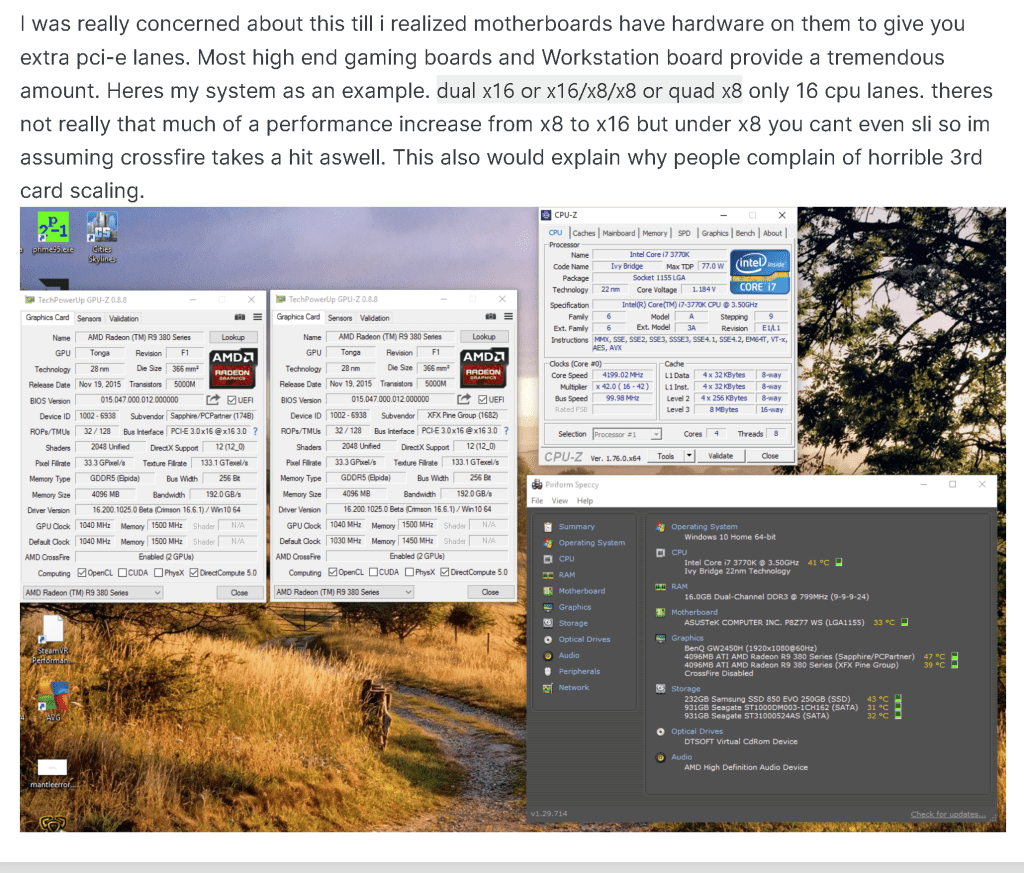This screenshot has width=1024, height=873.
Task: Select CPU in the Speccy sidebar
Action: pyautogui.click(x=566, y=559)
